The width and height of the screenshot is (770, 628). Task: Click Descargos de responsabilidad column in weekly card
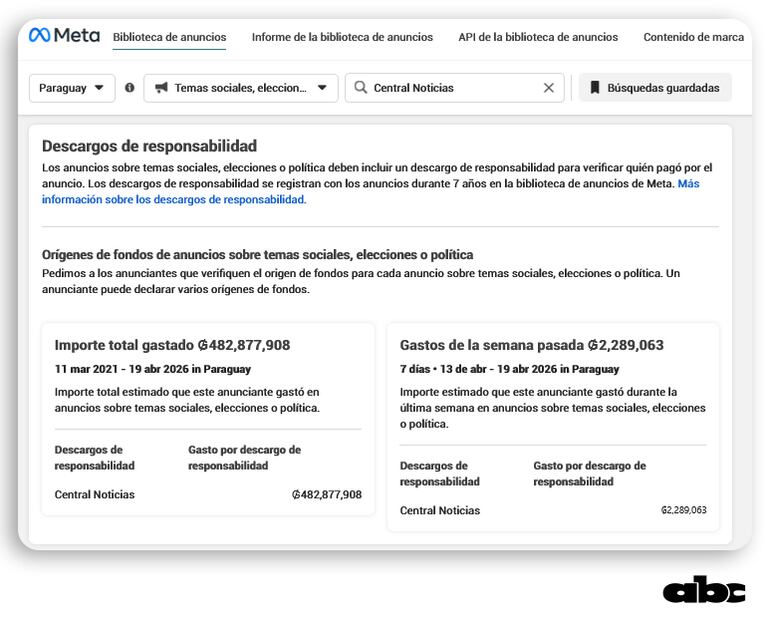click(x=440, y=474)
